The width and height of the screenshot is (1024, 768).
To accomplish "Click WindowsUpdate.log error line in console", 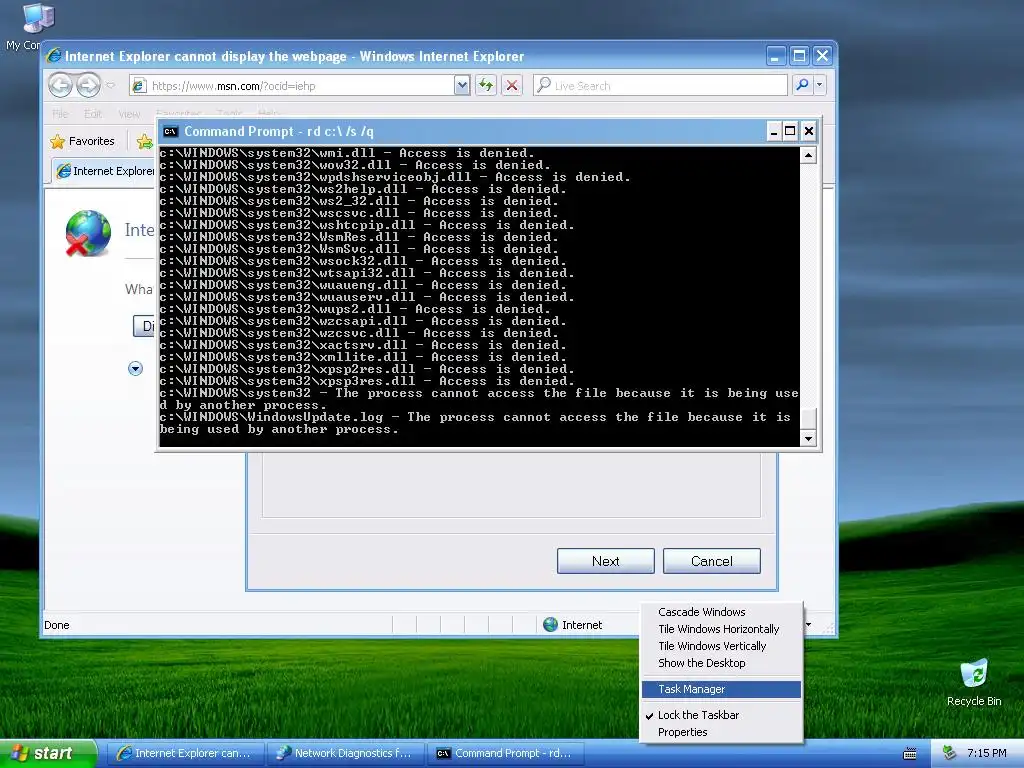I will [x=475, y=423].
